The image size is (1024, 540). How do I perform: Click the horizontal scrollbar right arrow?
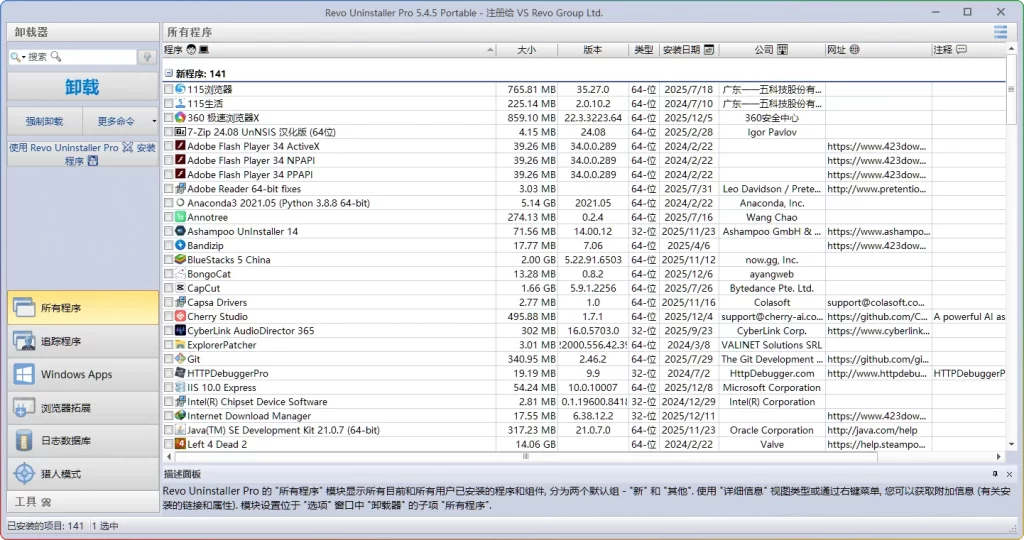pyautogui.click(x=999, y=456)
